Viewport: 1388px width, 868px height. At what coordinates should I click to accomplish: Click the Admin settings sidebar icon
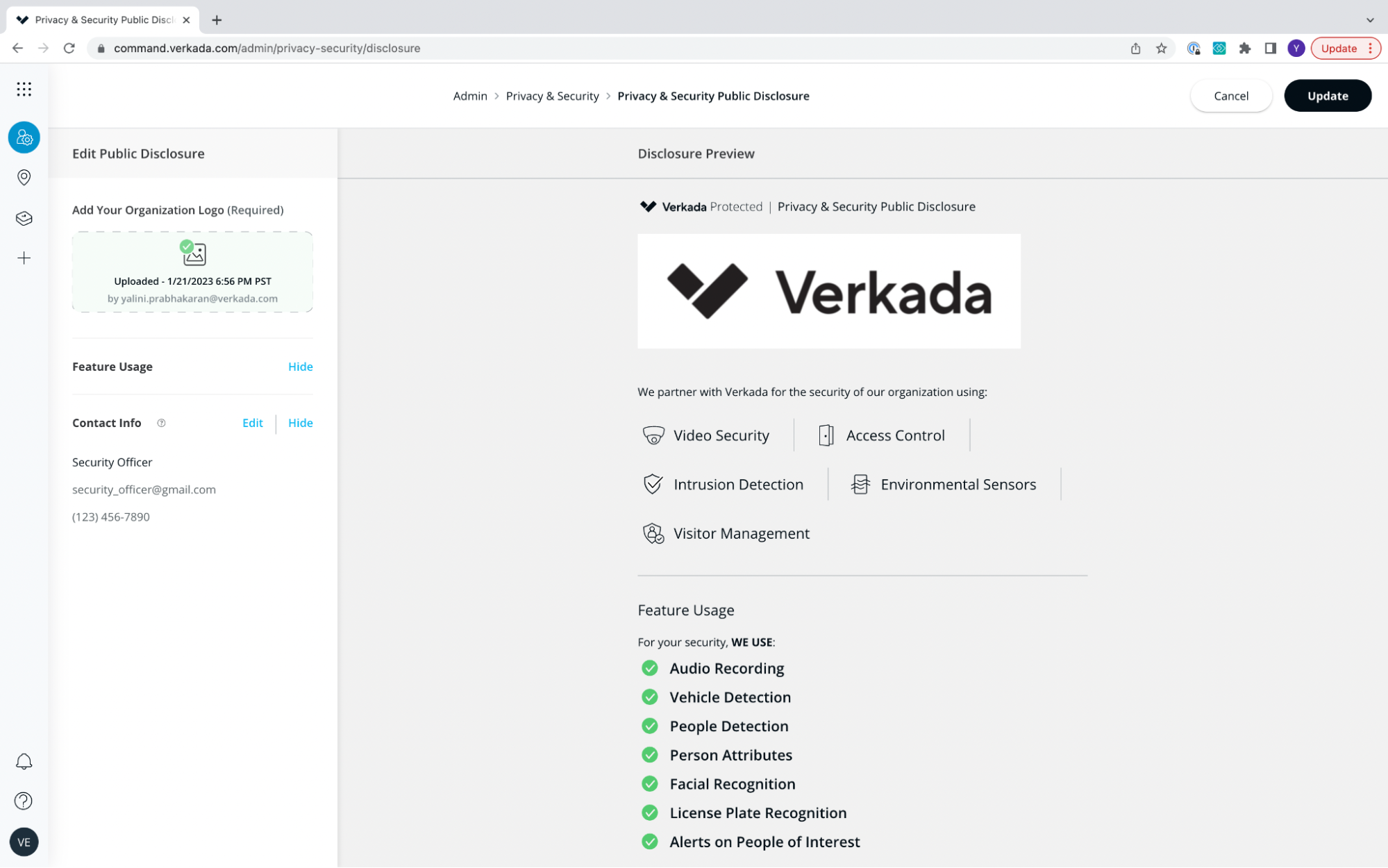(x=24, y=137)
